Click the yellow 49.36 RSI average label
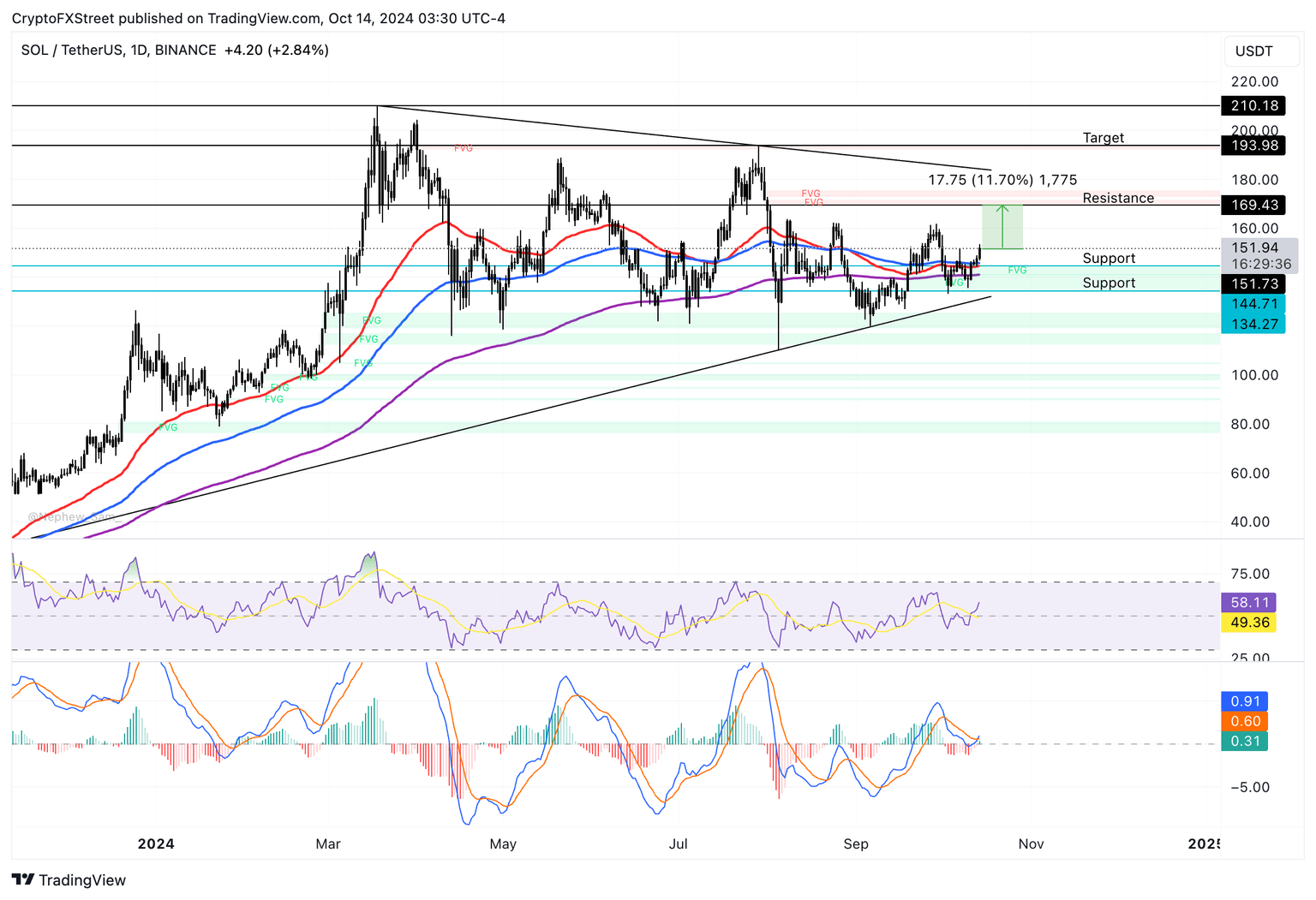 coord(1248,623)
